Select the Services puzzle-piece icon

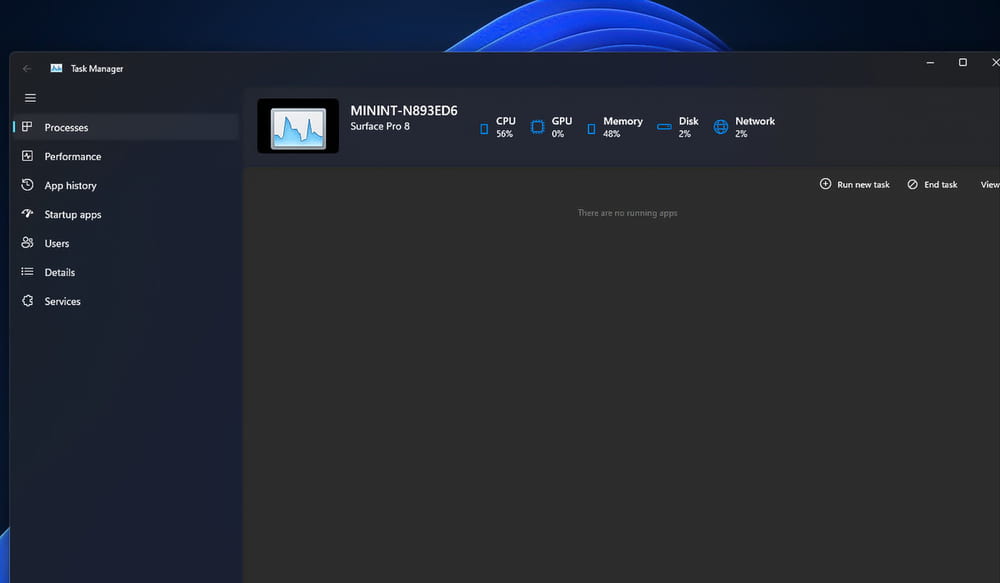pyautogui.click(x=27, y=301)
